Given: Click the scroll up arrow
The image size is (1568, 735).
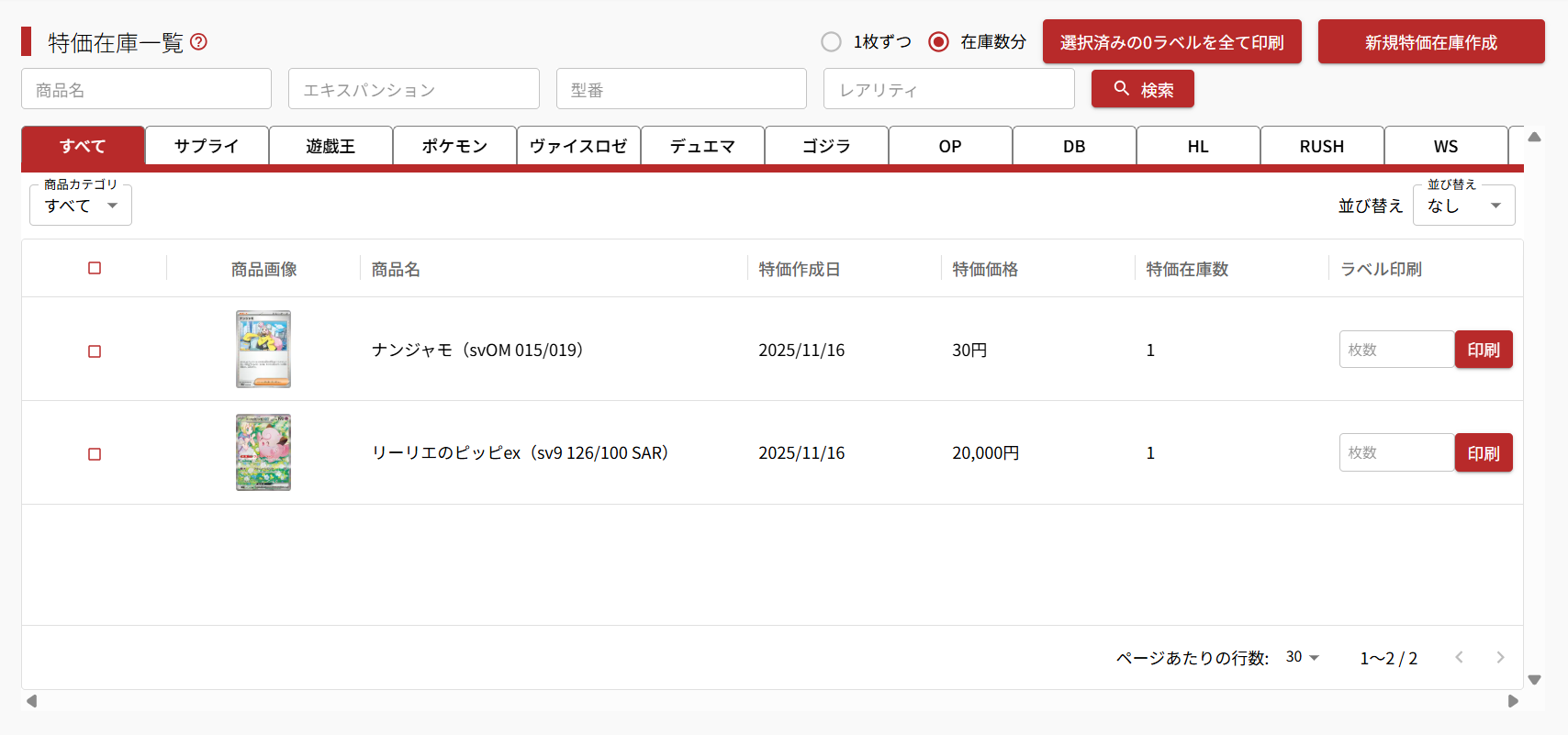Looking at the screenshot, I should click(1534, 138).
